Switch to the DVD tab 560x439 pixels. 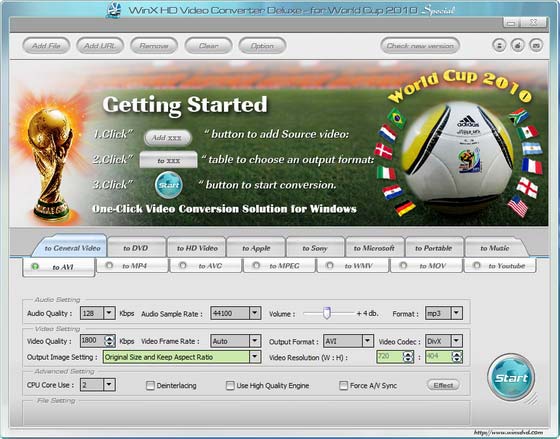(x=136, y=248)
